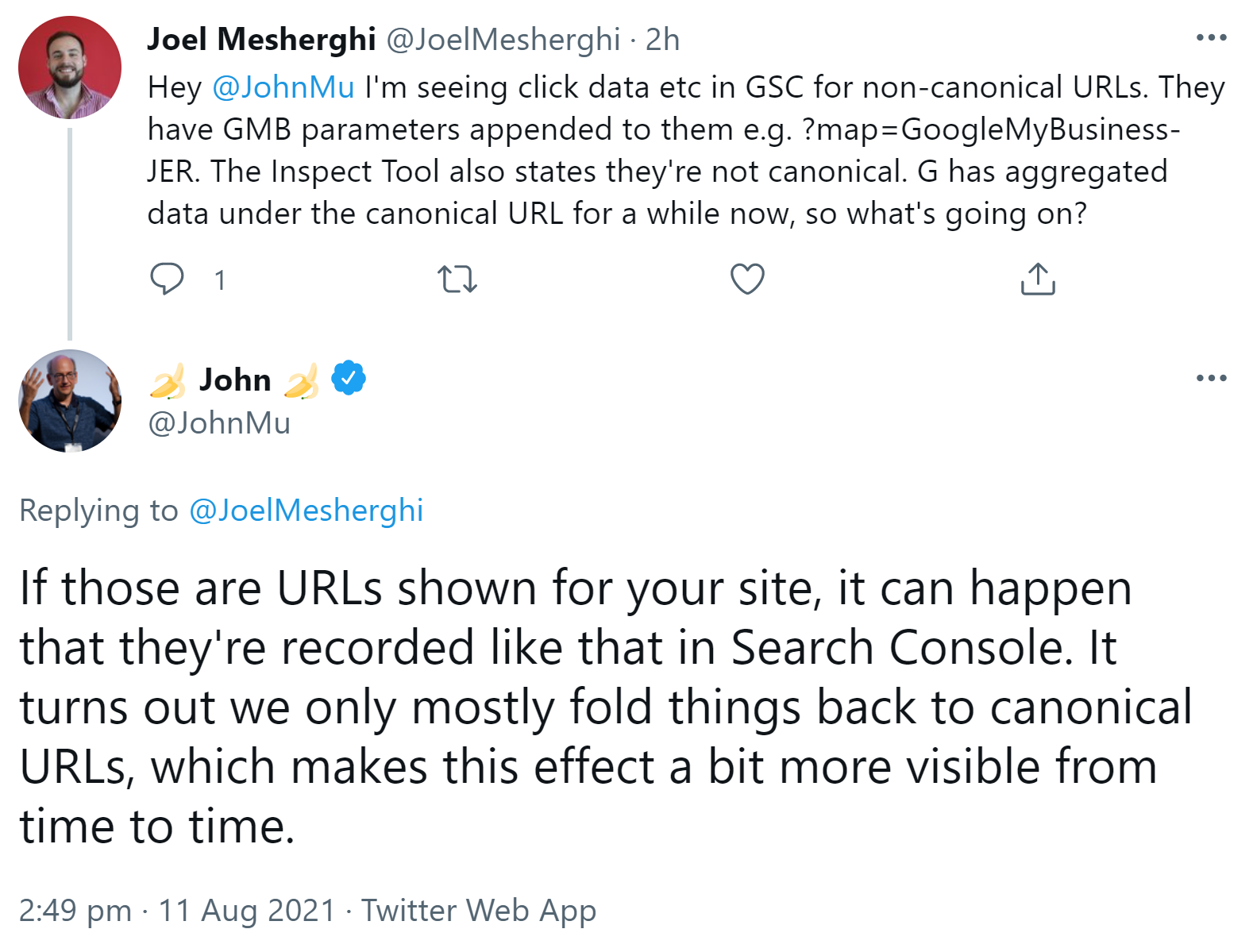Viewport: 1253px width, 952px height.
Task: Click the reply count showing 1
Action: (x=220, y=279)
